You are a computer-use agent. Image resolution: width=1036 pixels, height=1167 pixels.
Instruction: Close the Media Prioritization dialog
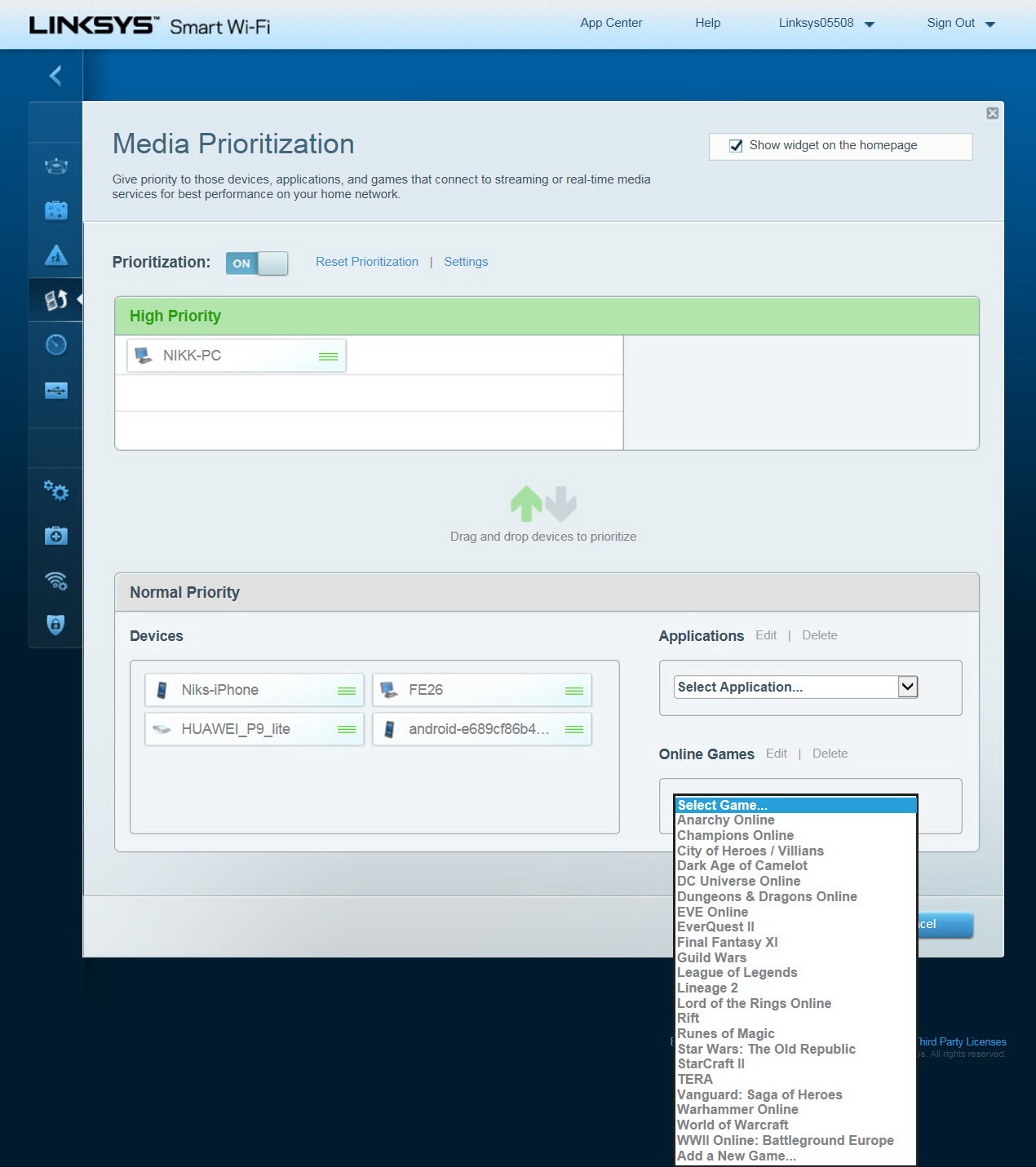pos(992,113)
